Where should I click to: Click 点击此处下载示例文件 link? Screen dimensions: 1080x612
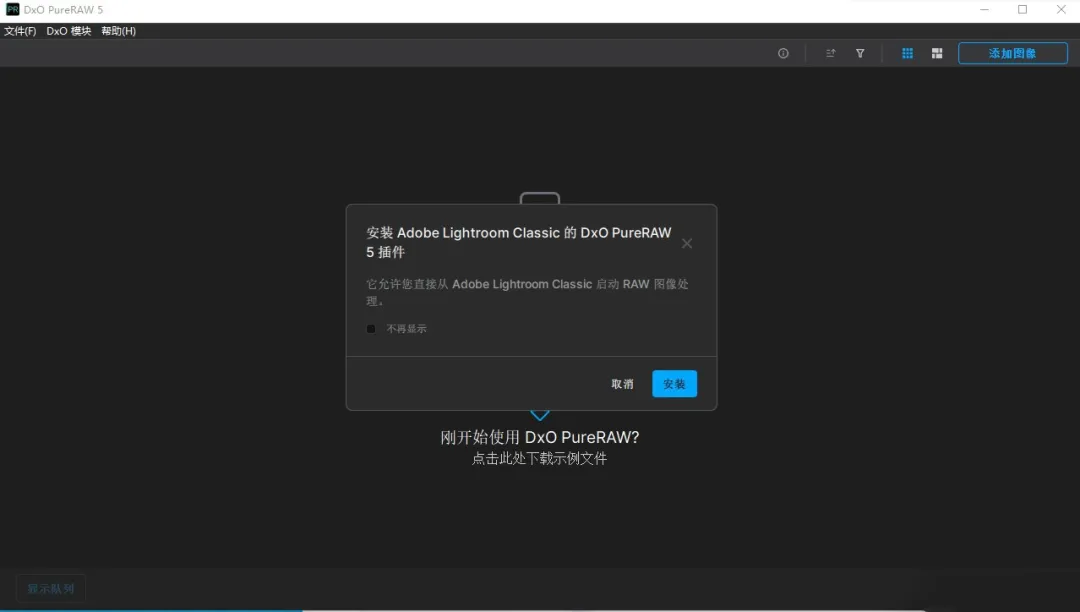[x=539, y=458]
